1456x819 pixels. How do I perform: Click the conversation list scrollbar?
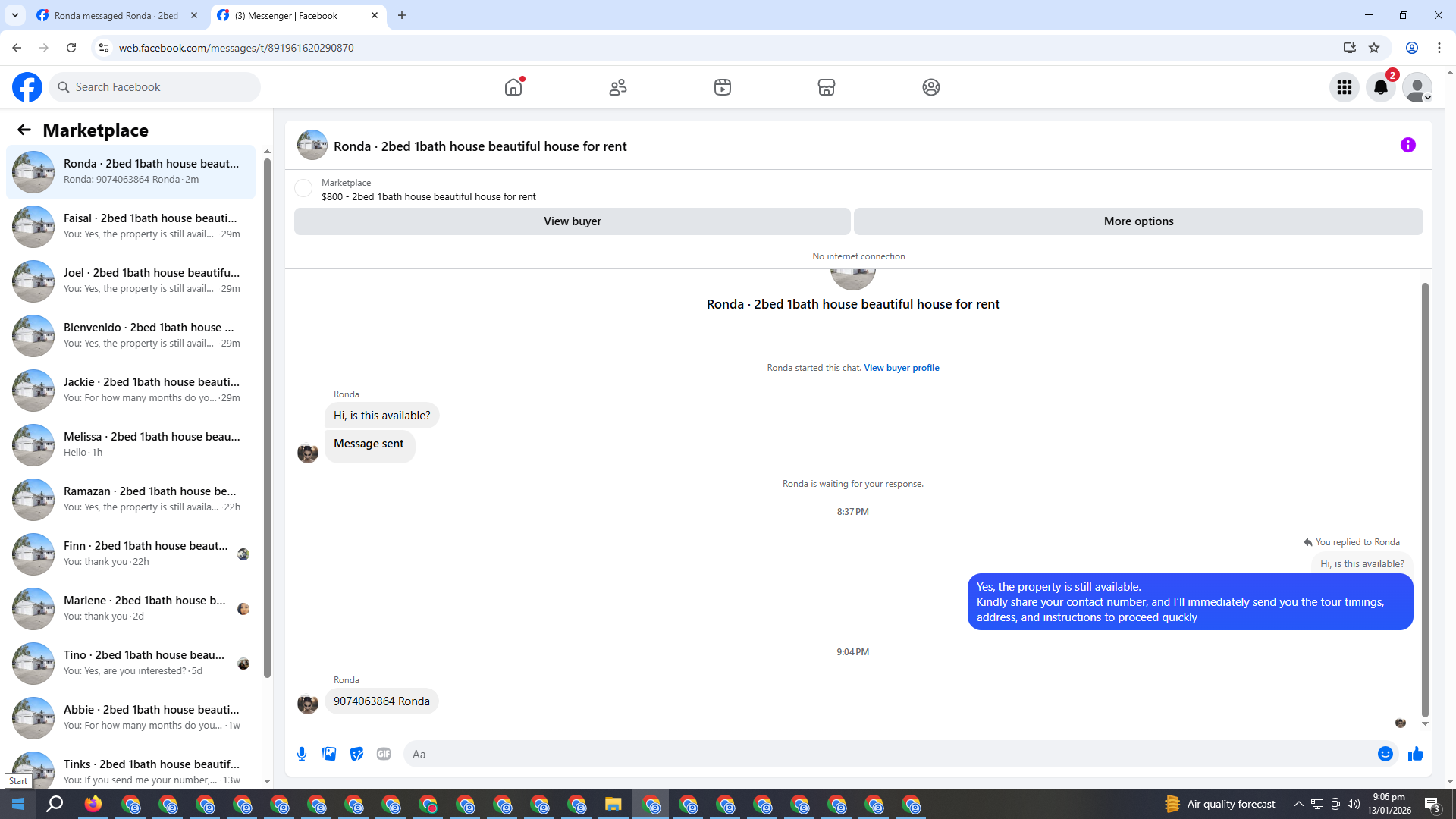coord(267,417)
